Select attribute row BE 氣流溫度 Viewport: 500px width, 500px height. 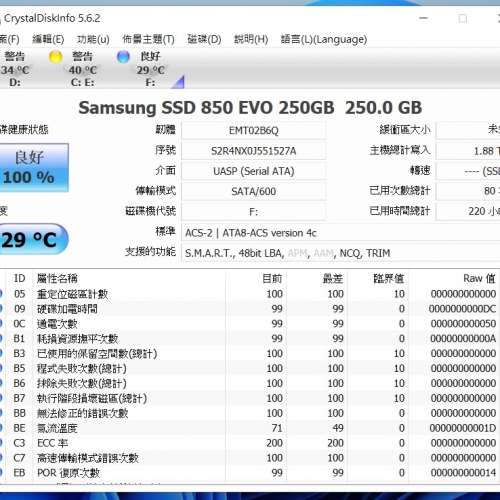tap(250, 428)
